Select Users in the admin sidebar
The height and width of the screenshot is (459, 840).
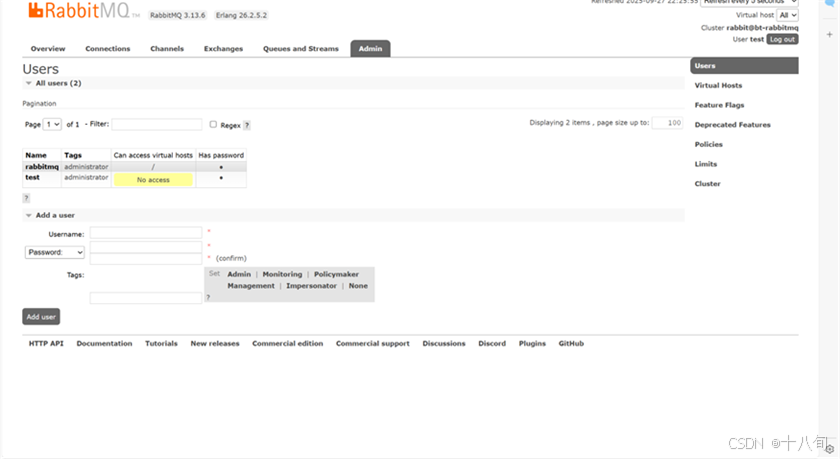point(744,66)
